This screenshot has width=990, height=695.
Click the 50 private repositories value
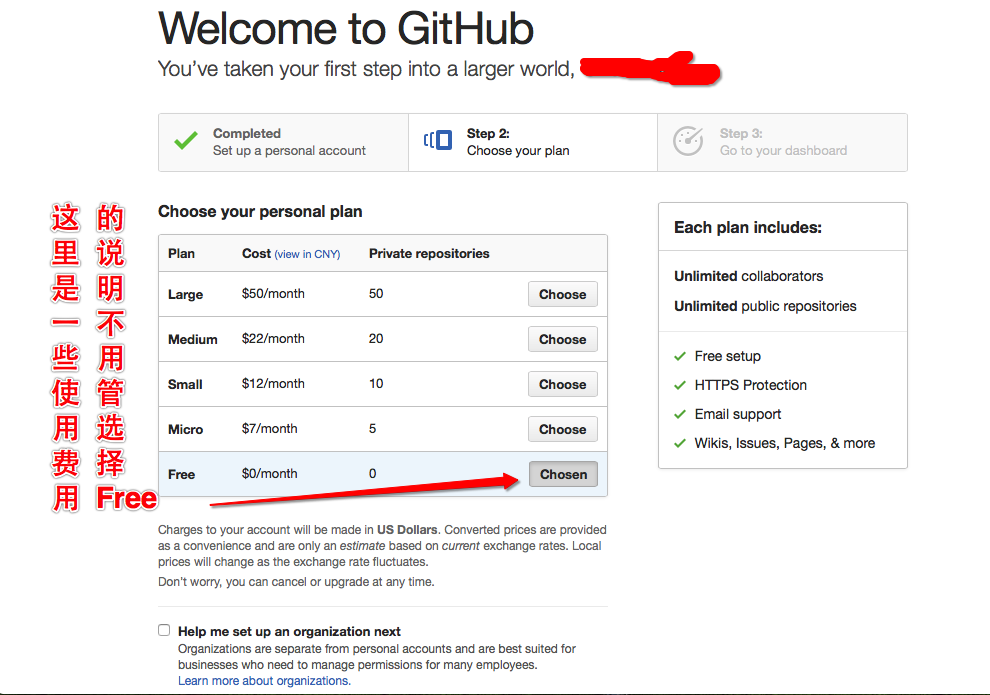[376, 294]
